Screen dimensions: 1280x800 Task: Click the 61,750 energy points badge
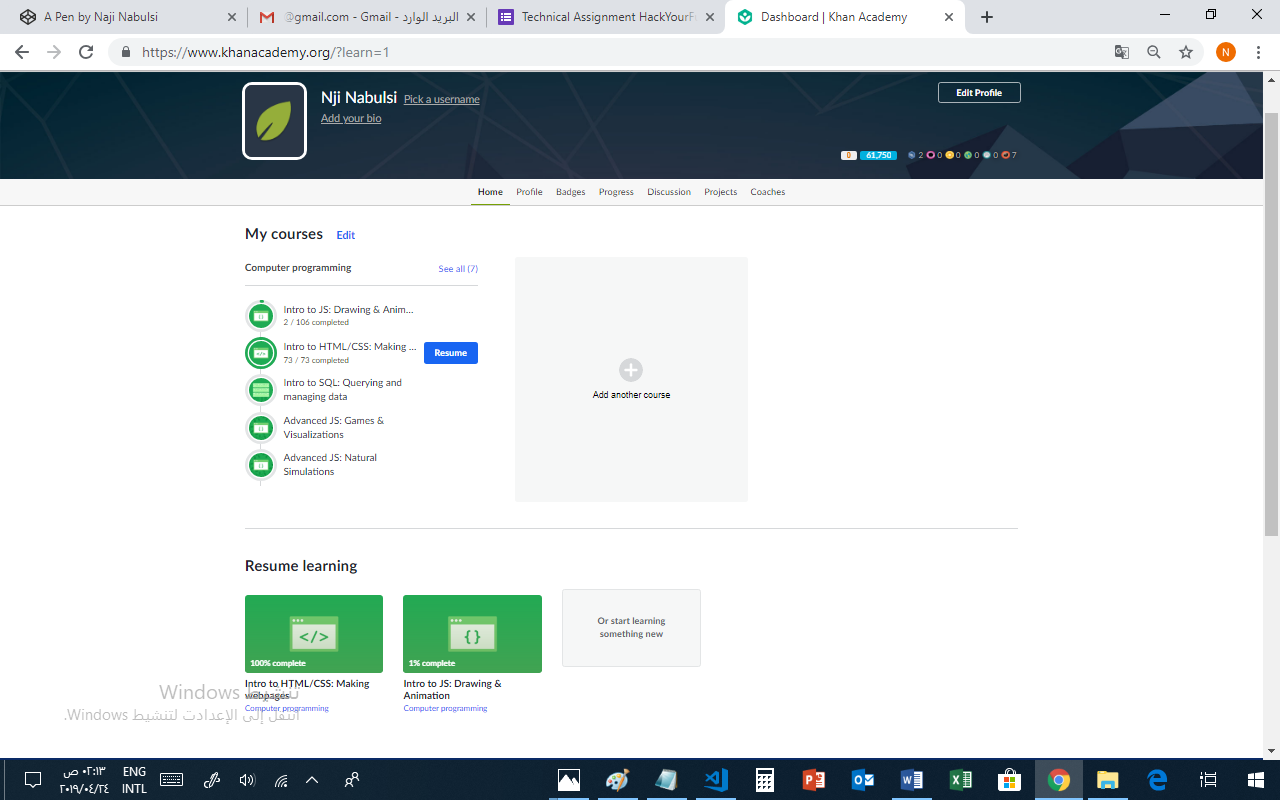pyautogui.click(x=879, y=155)
